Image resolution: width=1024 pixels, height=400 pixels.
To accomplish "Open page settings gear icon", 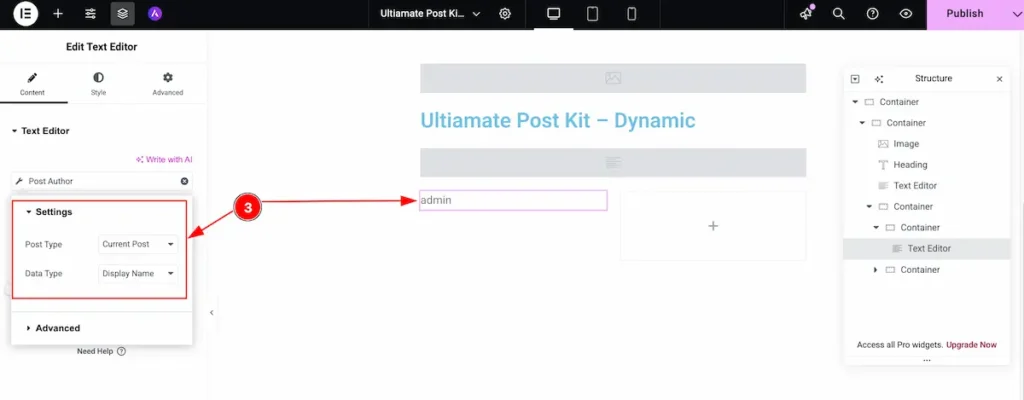I will tap(505, 14).
